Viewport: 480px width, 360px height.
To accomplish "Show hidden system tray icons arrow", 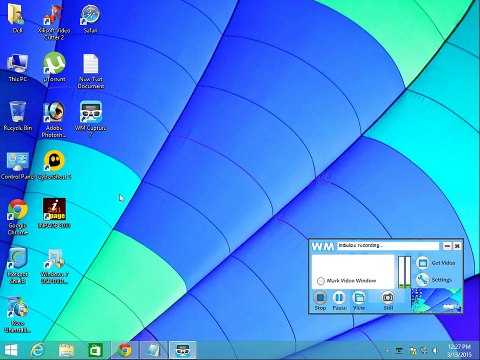I will tap(387, 351).
